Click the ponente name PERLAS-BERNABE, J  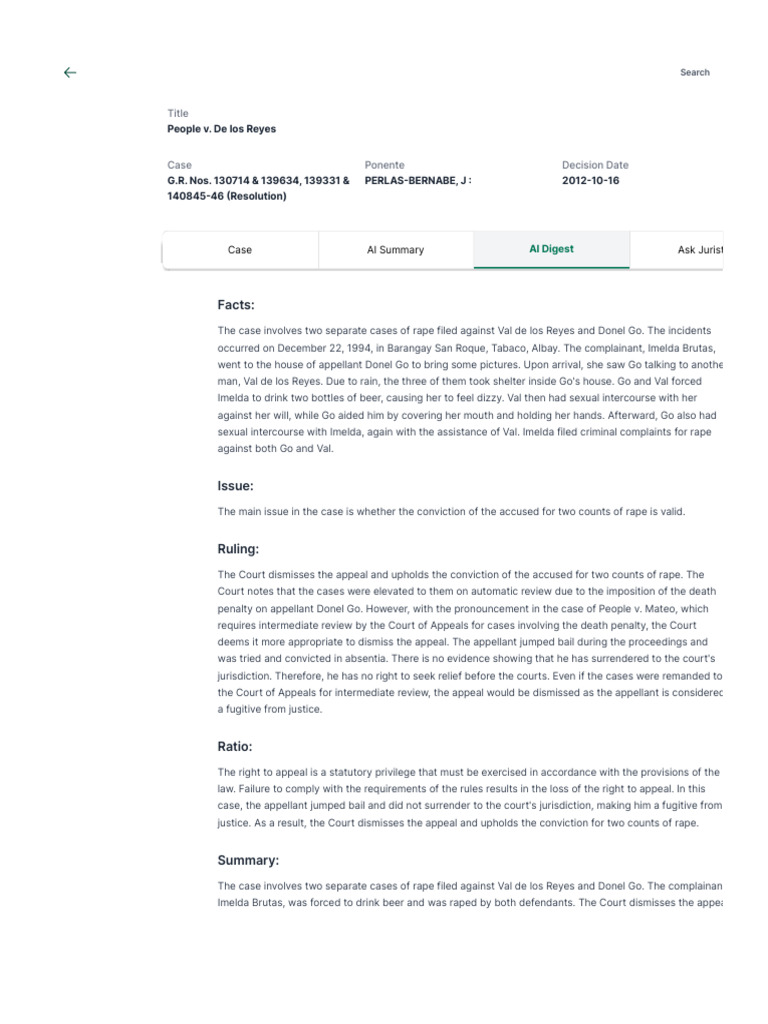click(417, 180)
